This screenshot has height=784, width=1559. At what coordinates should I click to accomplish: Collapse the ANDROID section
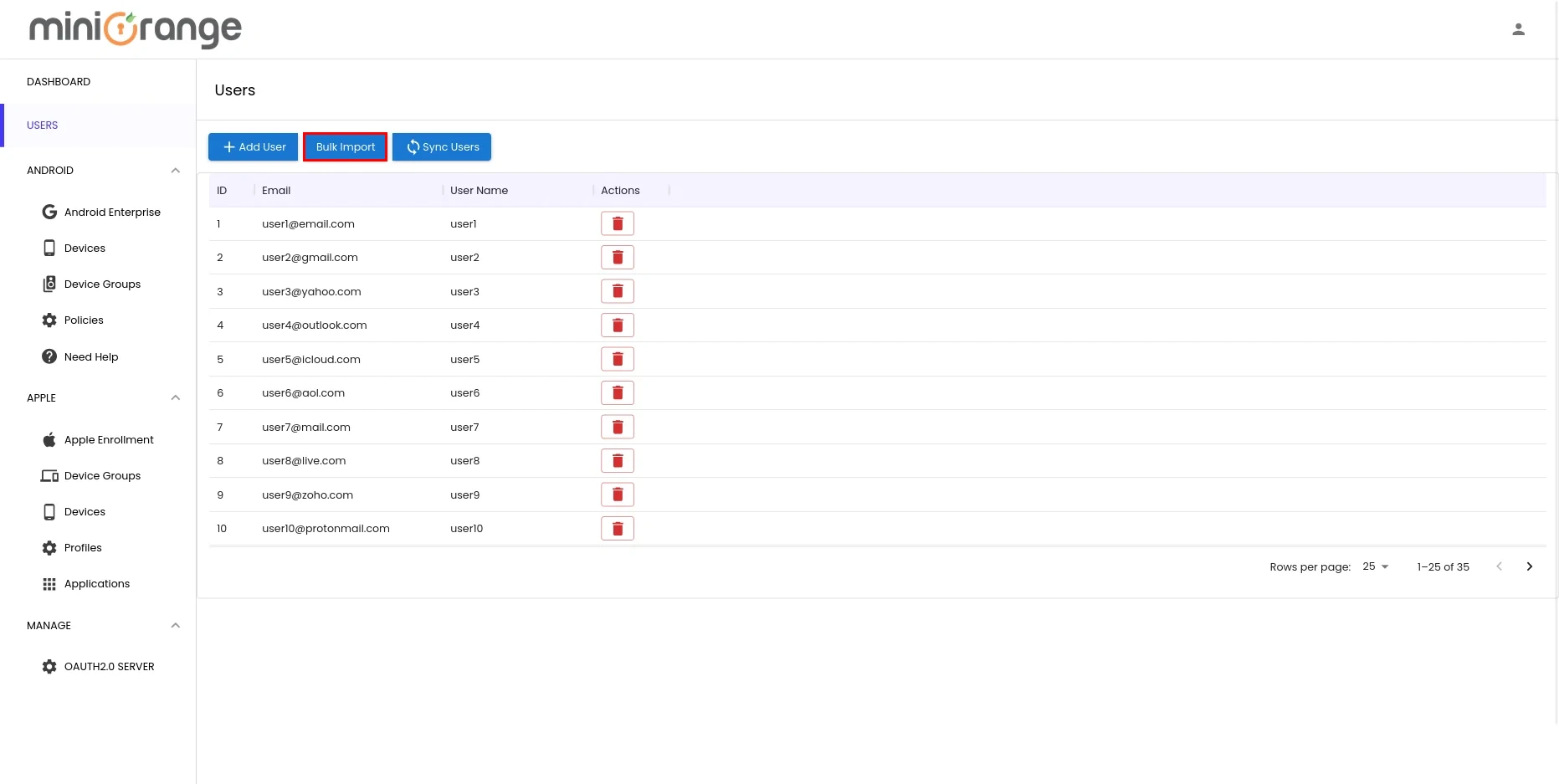175,170
